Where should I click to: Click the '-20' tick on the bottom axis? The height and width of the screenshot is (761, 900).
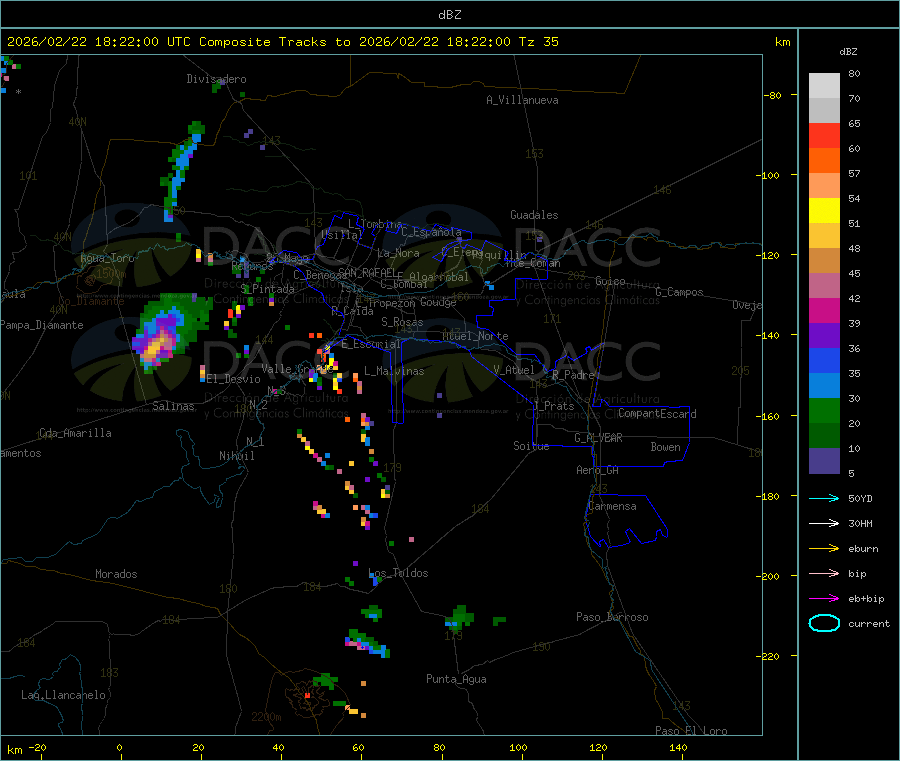(38, 747)
